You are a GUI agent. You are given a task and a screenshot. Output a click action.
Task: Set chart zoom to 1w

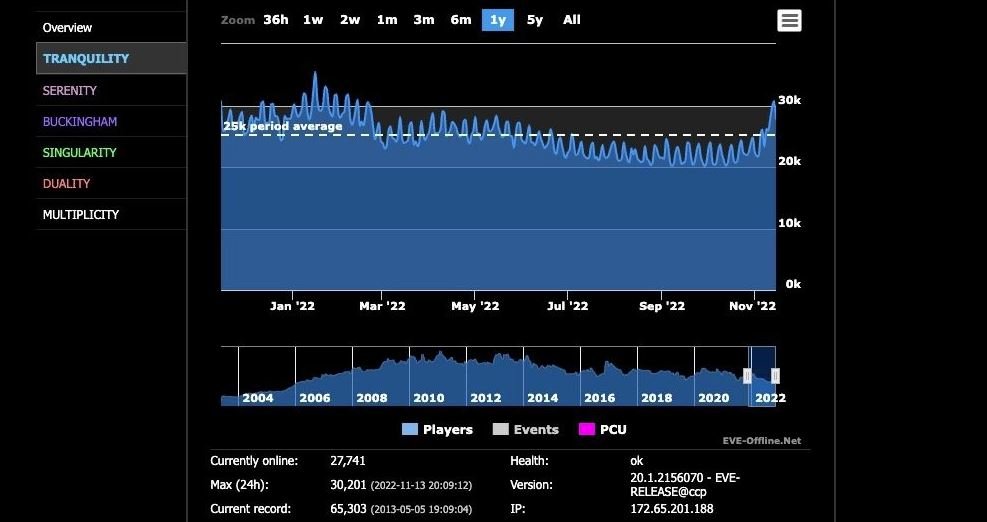click(313, 20)
